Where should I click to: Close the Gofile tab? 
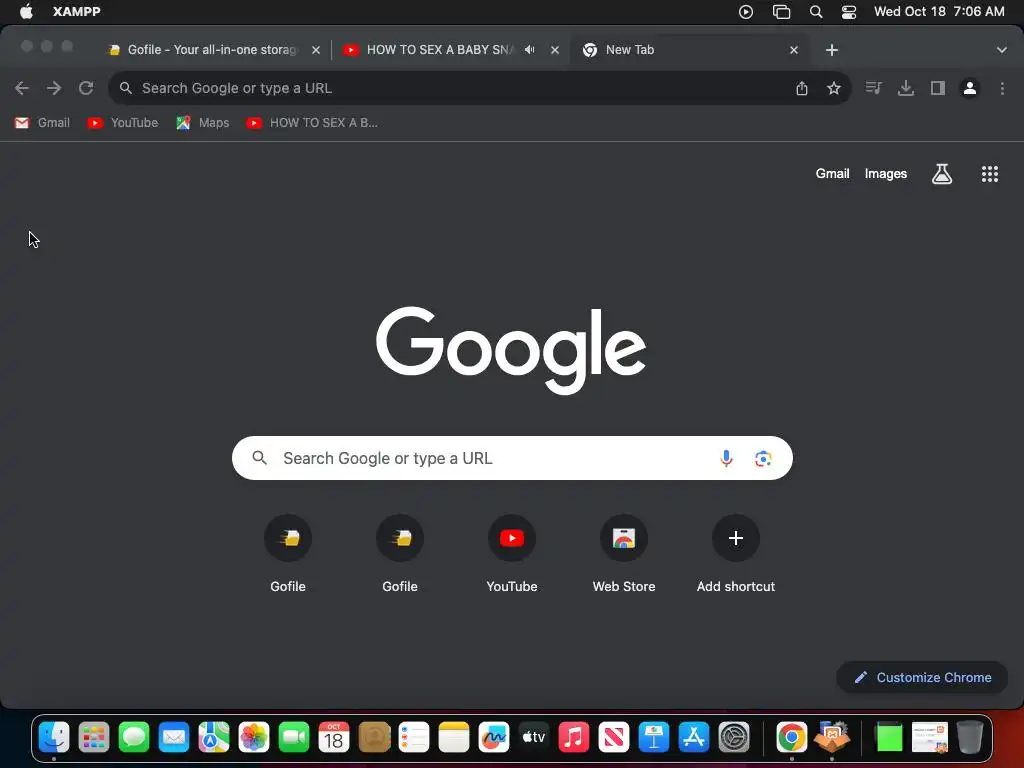pos(315,50)
